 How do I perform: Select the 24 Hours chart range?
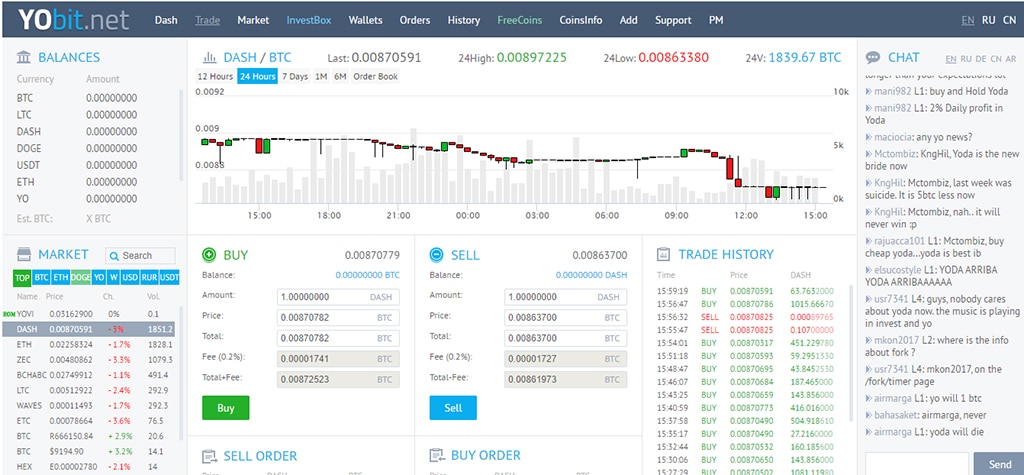257,76
